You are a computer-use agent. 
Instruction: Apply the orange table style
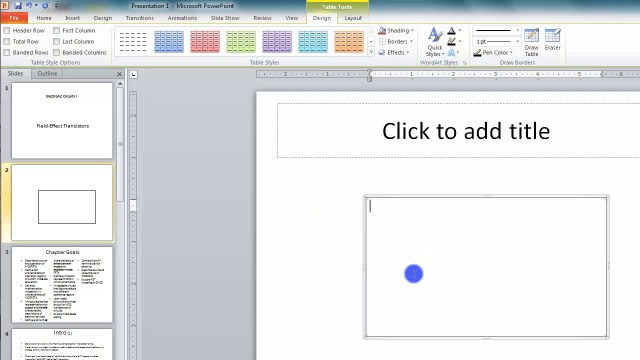[x=349, y=42]
